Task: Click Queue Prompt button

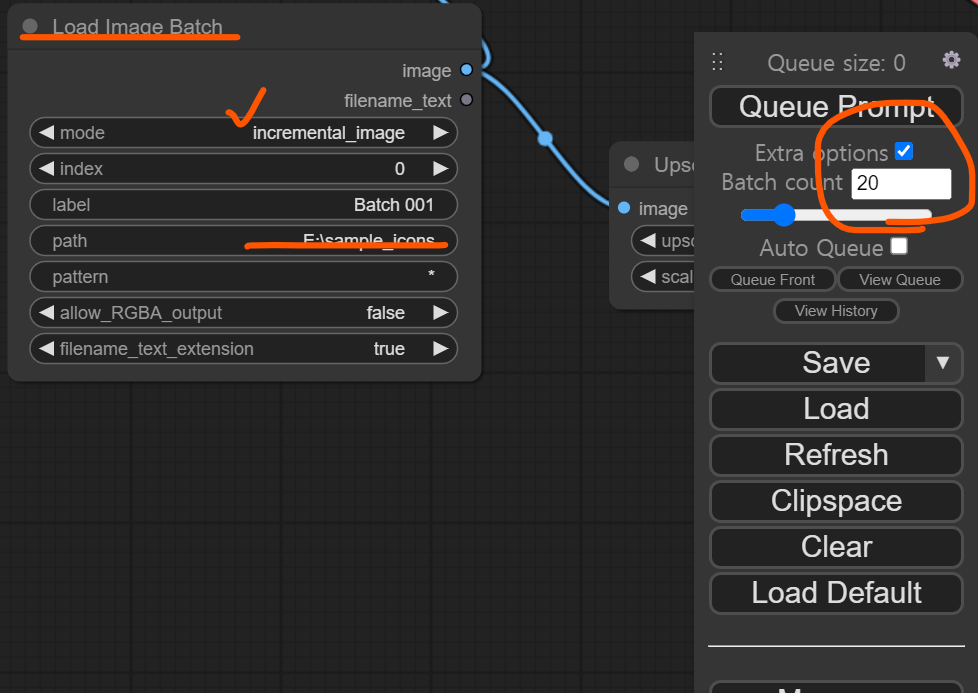Action: [x=836, y=107]
